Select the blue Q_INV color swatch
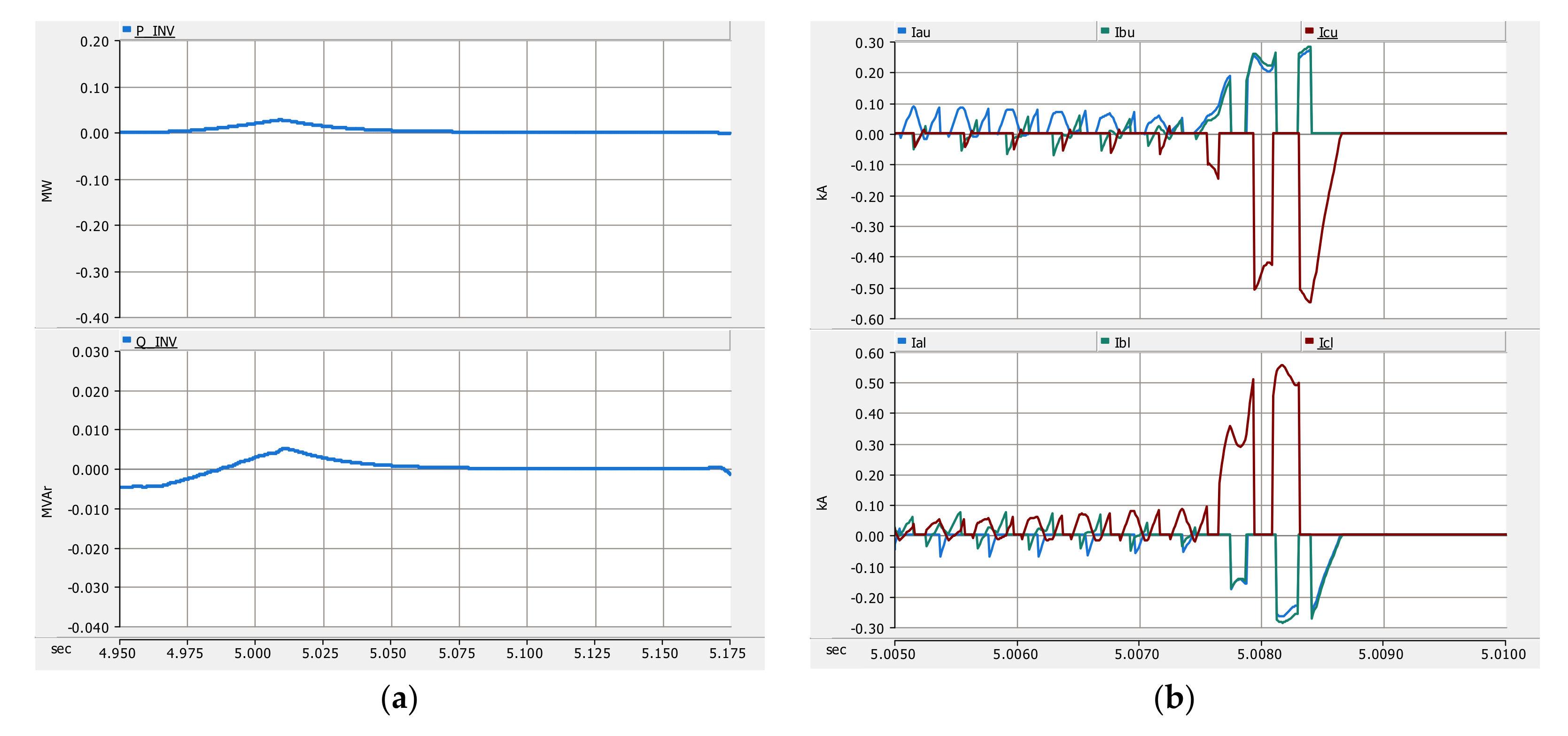Image resolution: width=1568 pixels, height=736 pixels. click(127, 340)
